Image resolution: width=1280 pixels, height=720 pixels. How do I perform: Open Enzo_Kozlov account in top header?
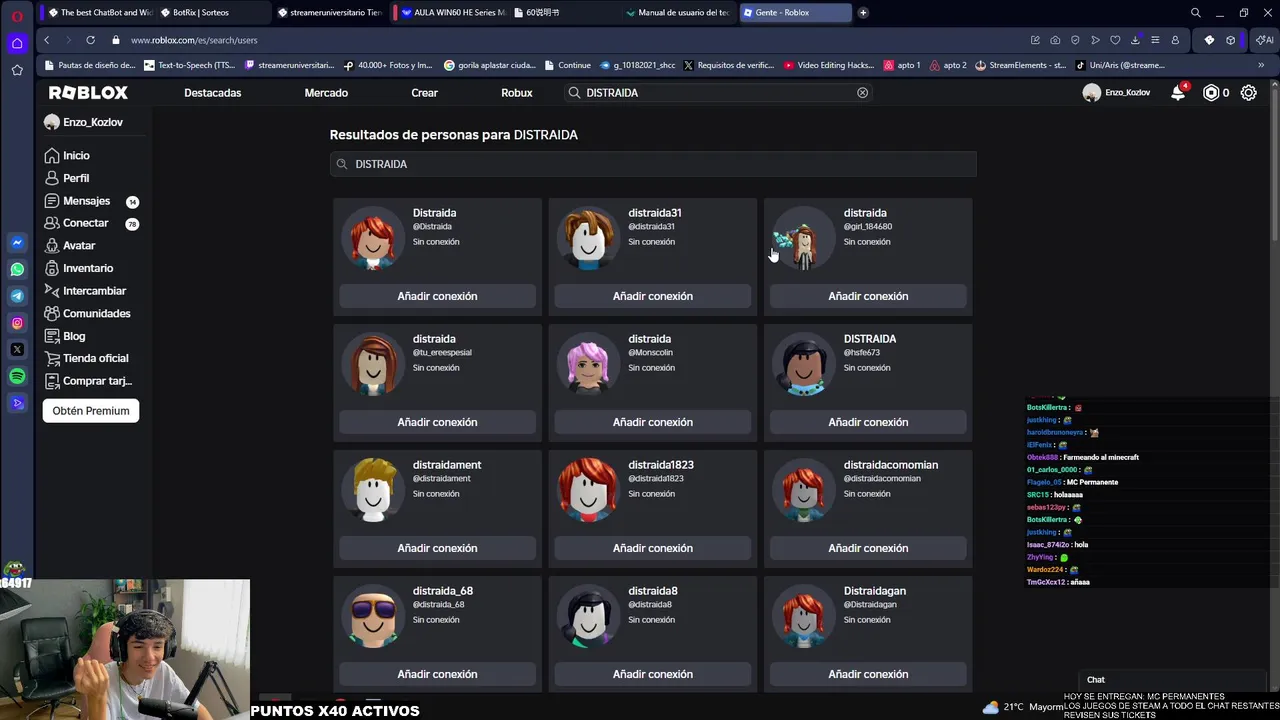click(x=1117, y=93)
